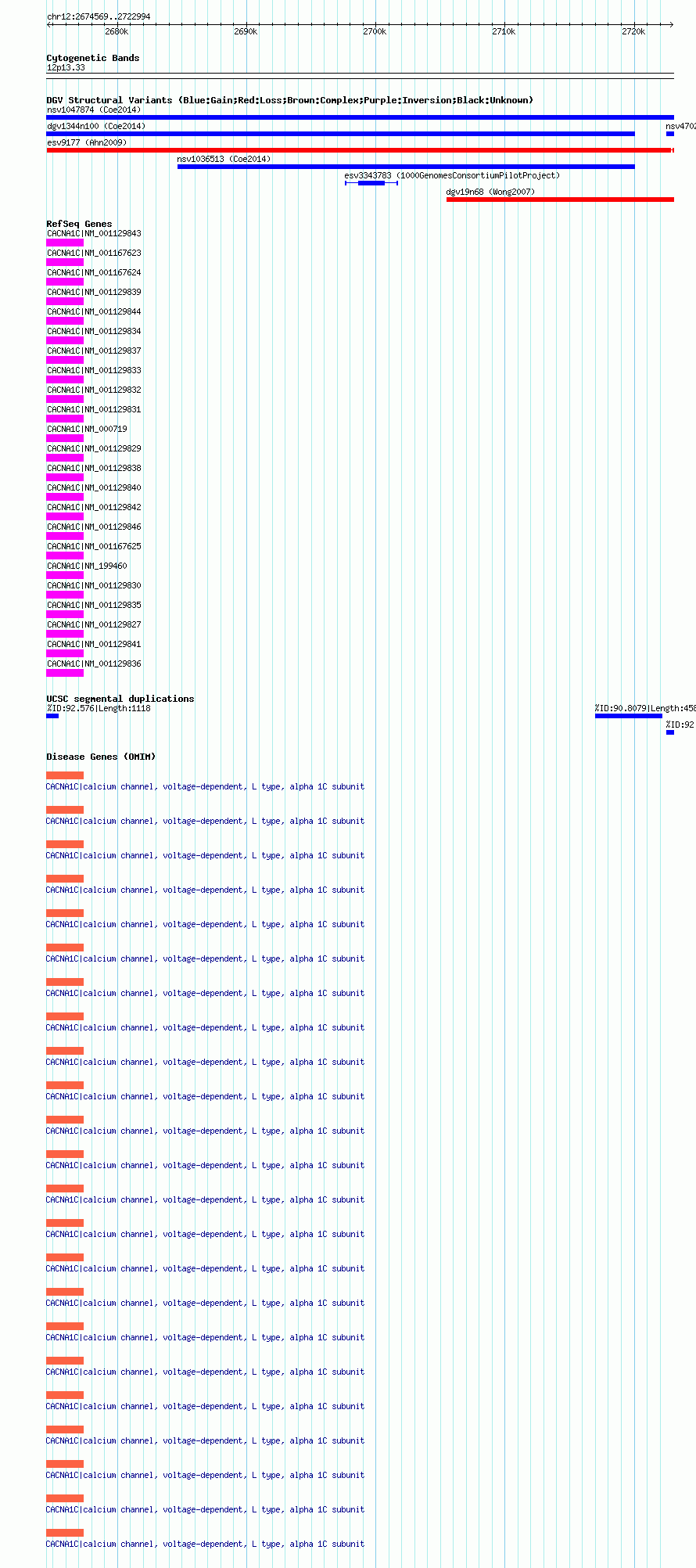696x1568 pixels.
Task: Click the truncated nsv4702 variant label
Action: click(x=680, y=126)
